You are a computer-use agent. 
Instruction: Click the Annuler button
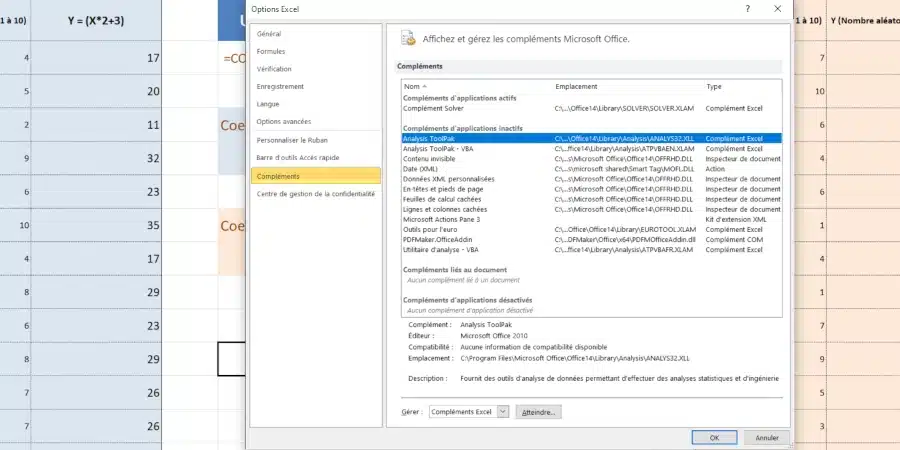(x=767, y=437)
